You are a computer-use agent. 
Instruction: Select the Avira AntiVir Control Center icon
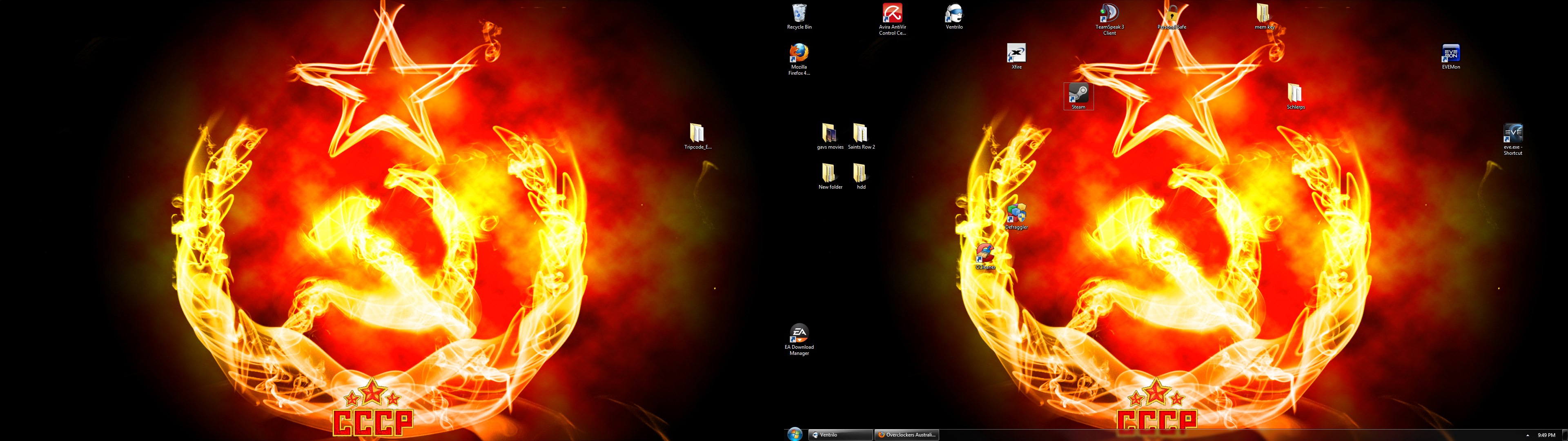pos(892,20)
